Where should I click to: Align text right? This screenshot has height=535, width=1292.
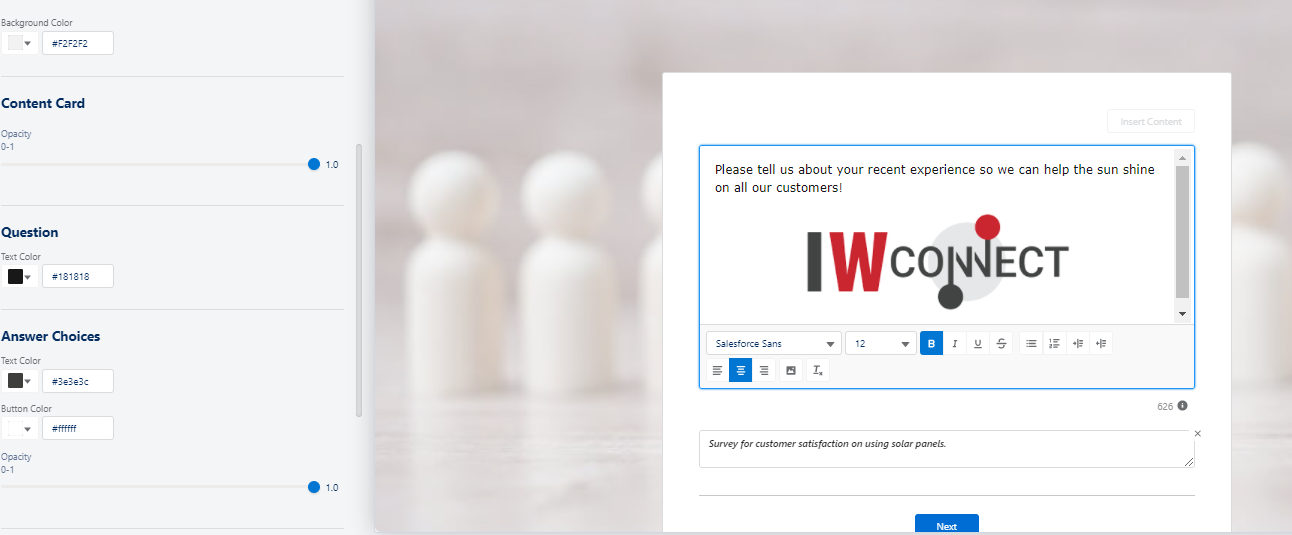[x=764, y=370]
